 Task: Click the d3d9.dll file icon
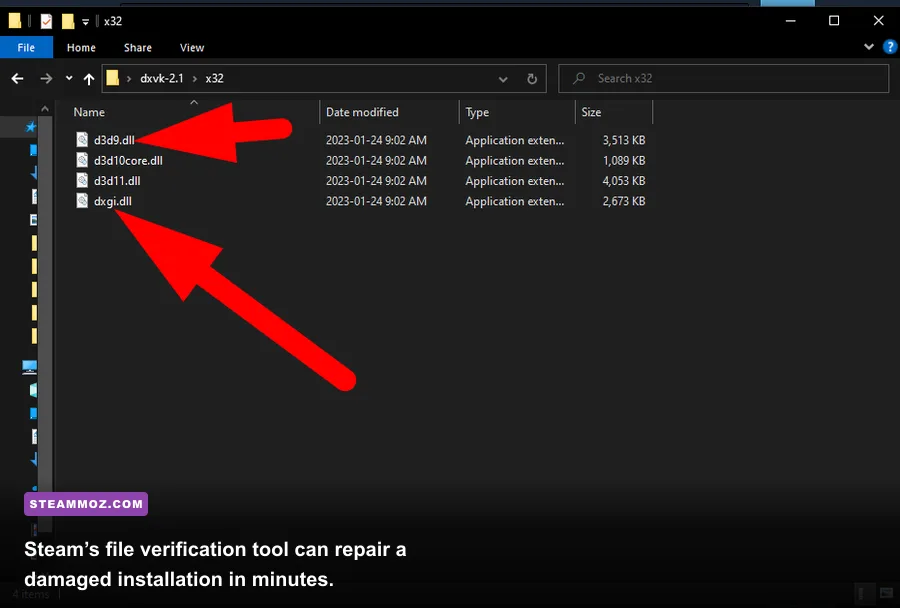point(82,140)
